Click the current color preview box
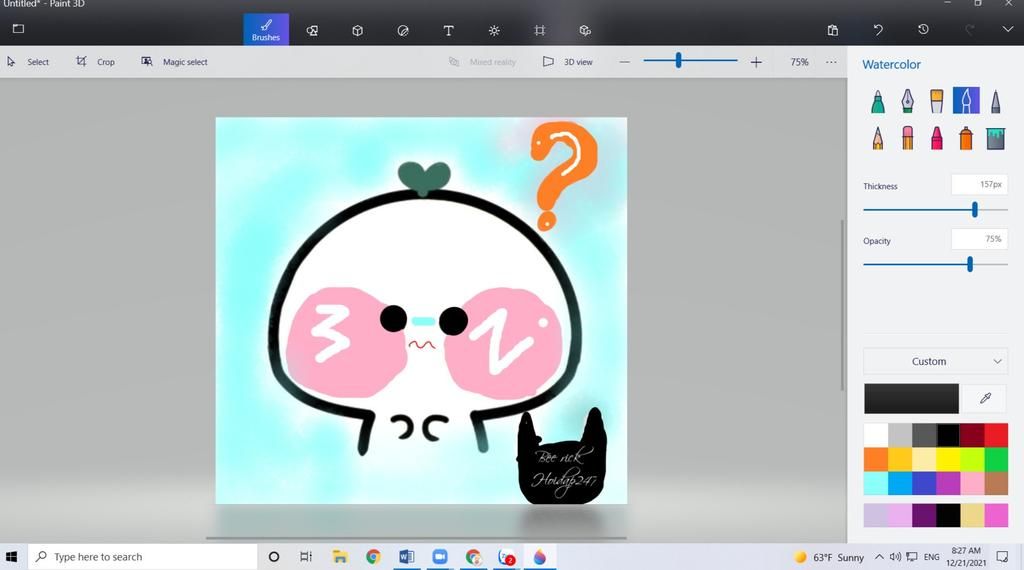The height and width of the screenshot is (570, 1024). 911,398
